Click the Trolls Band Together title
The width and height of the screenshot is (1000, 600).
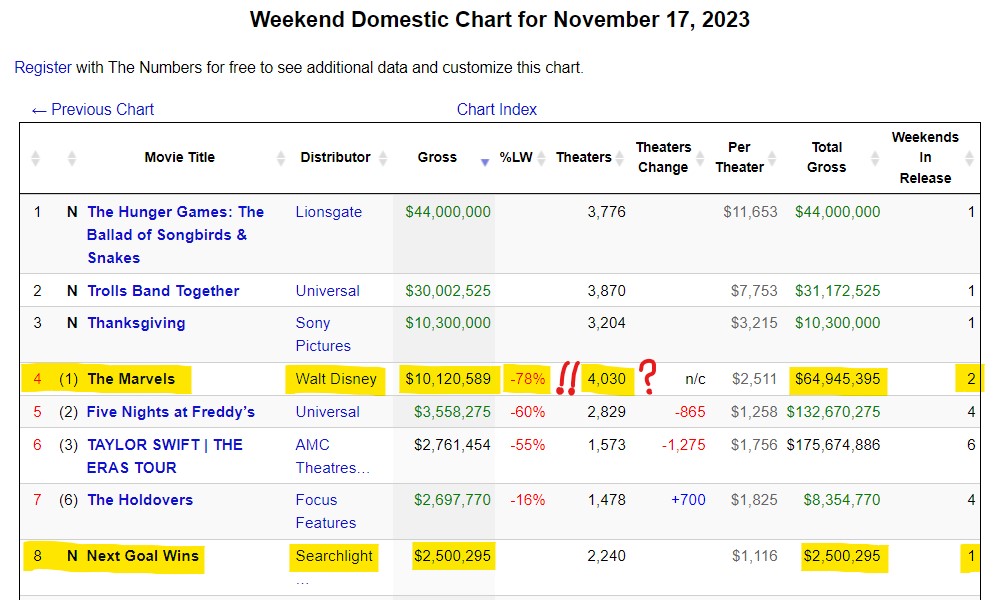pos(163,291)
